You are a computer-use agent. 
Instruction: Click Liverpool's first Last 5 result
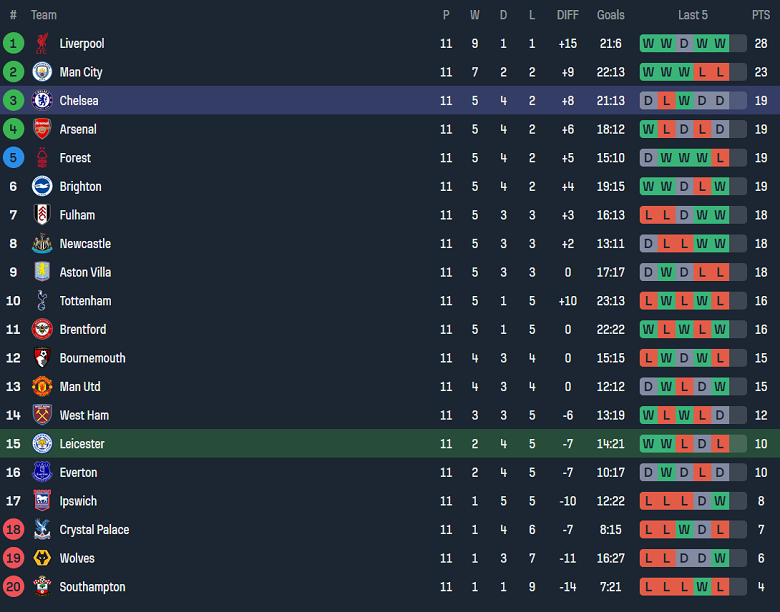coord(648,43)
